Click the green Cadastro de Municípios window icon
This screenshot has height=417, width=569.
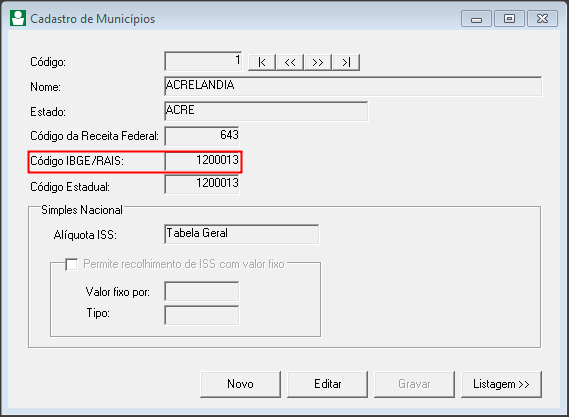point(18,18)
